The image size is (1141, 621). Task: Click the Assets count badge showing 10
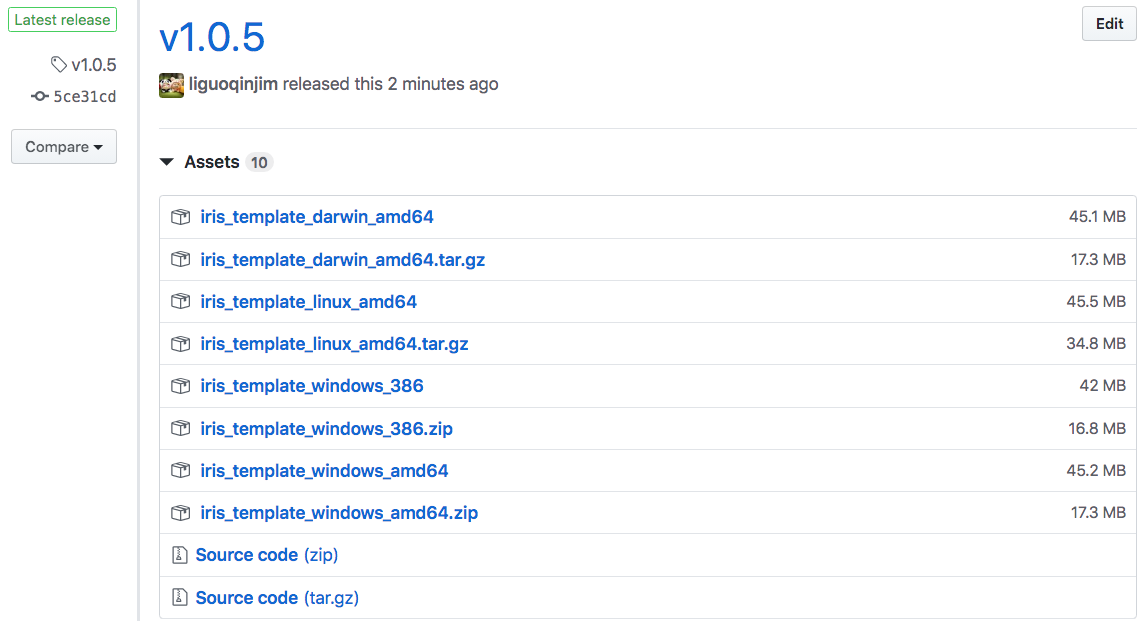259,161
